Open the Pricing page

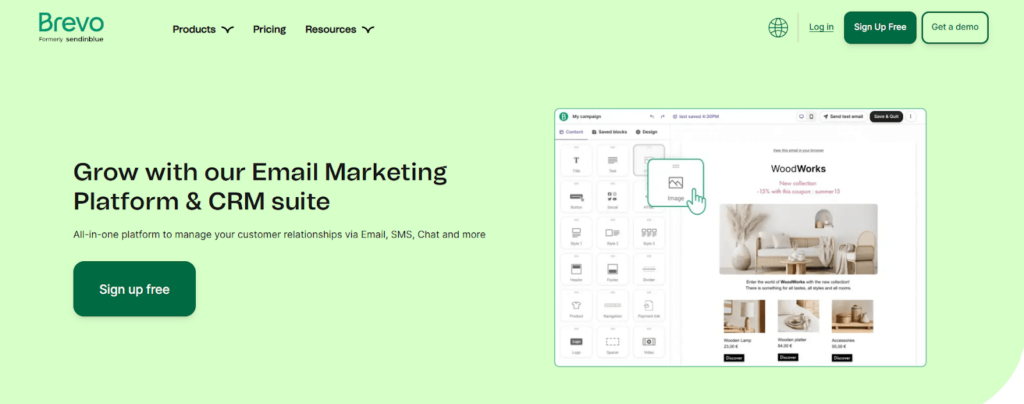coord(270,29)
